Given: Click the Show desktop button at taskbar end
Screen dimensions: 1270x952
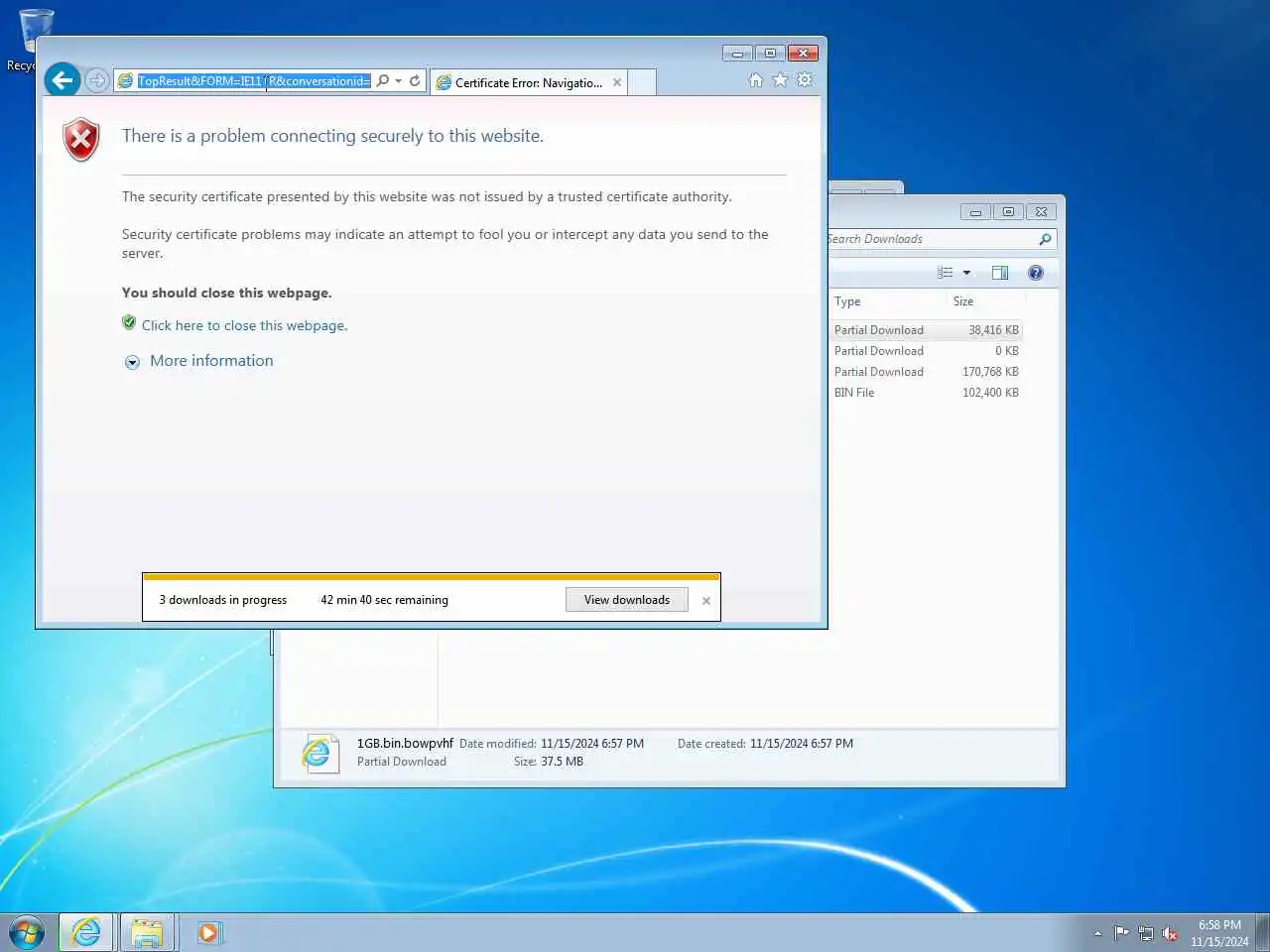Looking at the screenshot, I should point(1262,932).
